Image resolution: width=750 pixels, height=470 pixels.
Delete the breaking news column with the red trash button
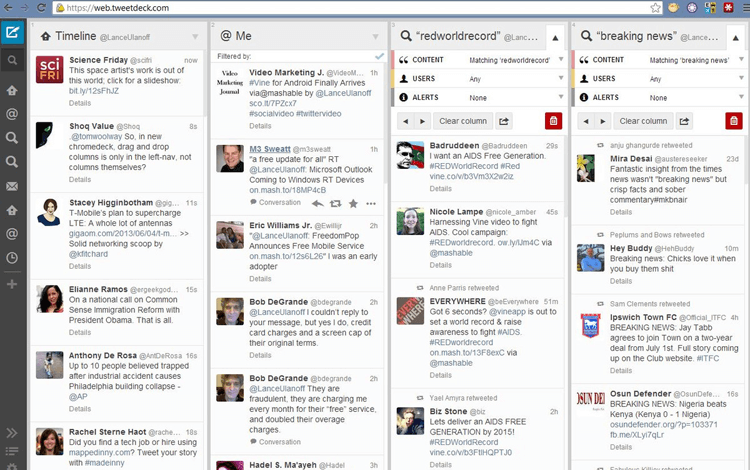[734, 121]
